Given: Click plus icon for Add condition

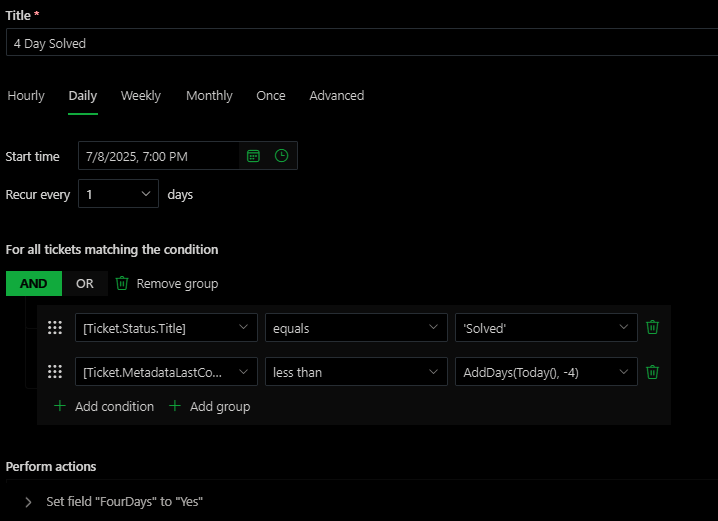Looking at the screenshot, I should click(59, 406).
